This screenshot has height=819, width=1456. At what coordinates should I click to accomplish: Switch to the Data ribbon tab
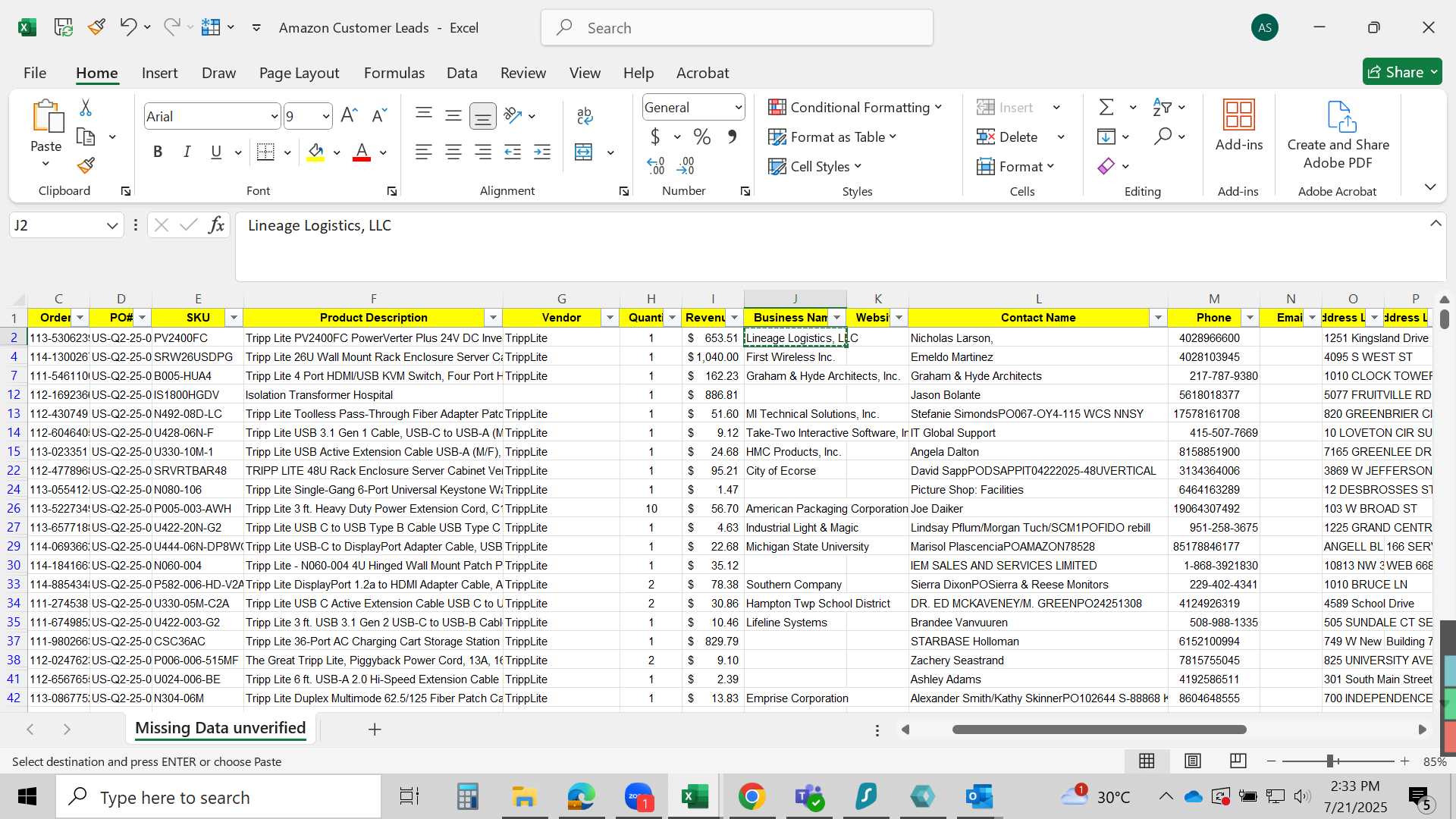[x=462, y=73]
